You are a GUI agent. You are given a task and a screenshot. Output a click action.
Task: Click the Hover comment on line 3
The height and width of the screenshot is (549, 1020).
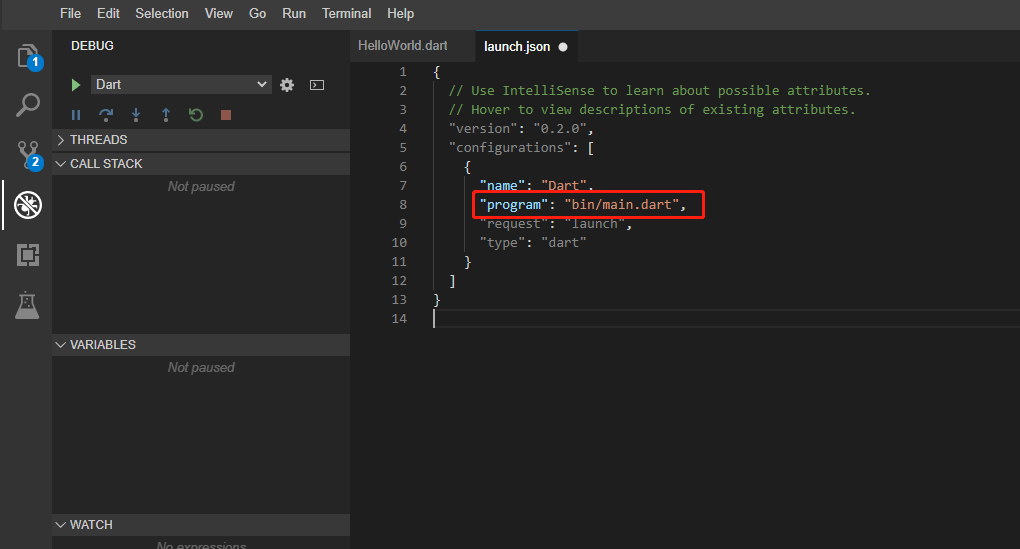tap(652, 109)
